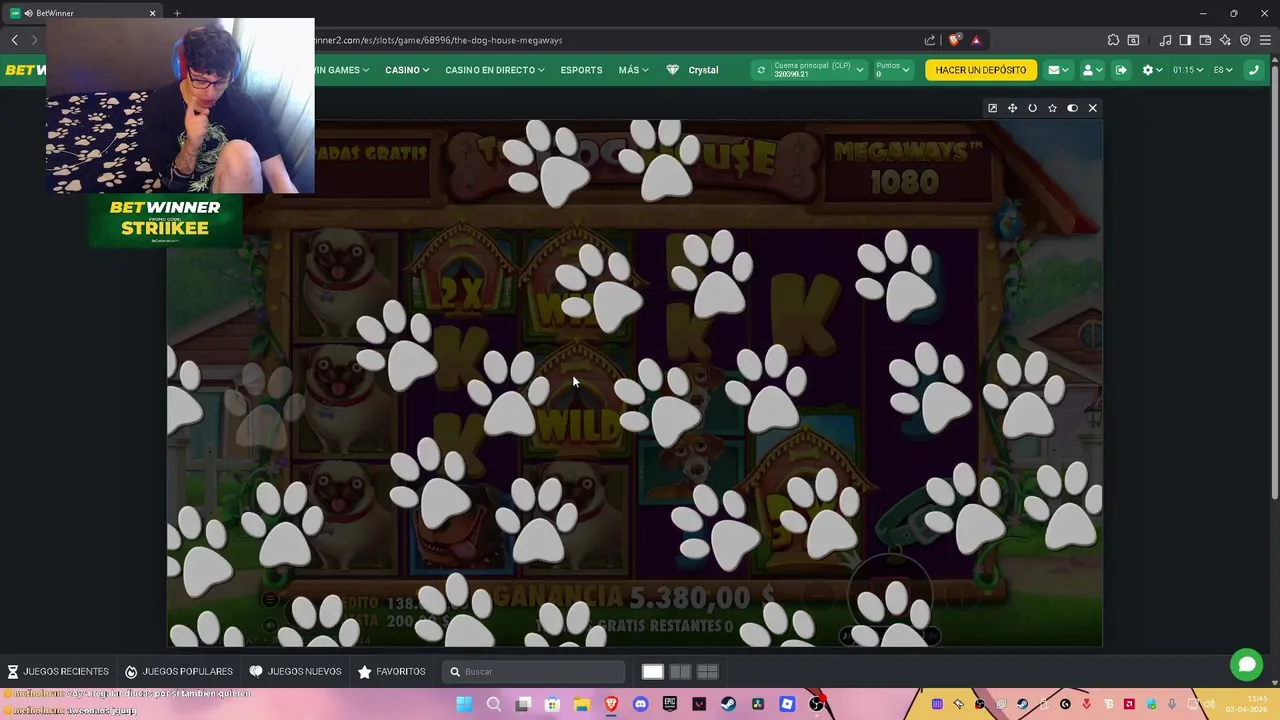Viewport: 1280px width, 720px height.
Task: Click HACER UN DEPÓSITO button
Action: (x=981, y=70)
